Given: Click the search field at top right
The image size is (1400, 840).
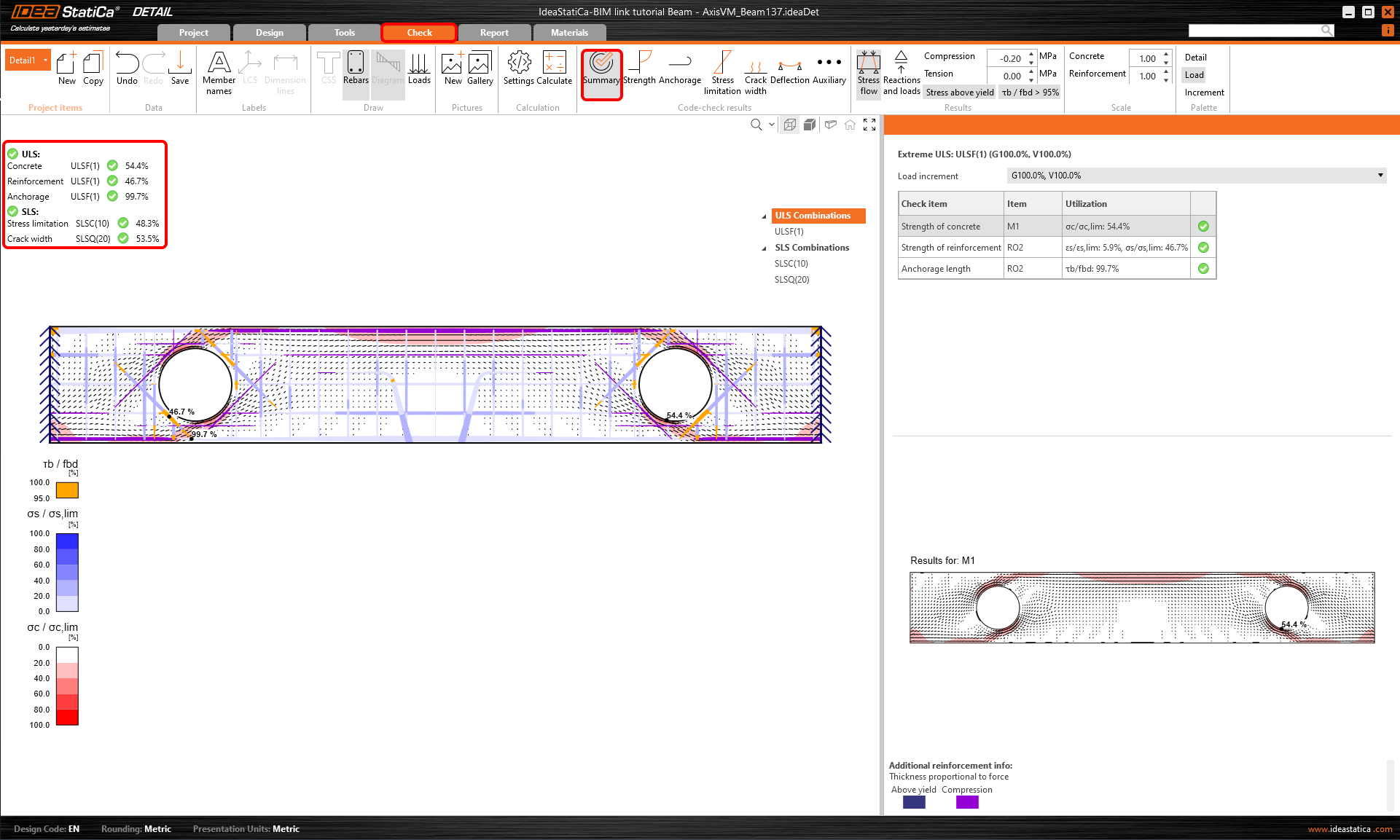Looking at the screenshot, I should point(1255,31).
